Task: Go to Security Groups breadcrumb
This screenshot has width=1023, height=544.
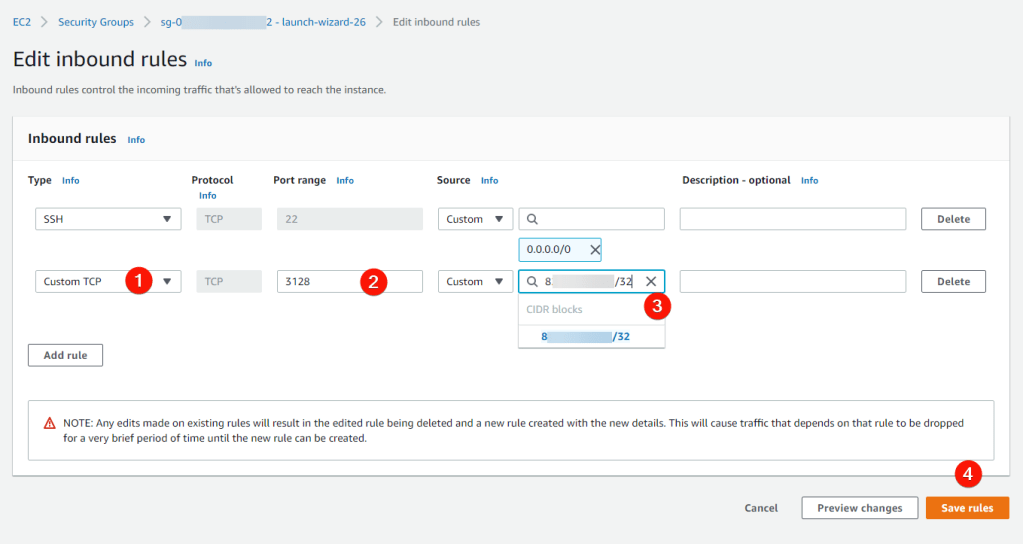Action: (94, 22)
